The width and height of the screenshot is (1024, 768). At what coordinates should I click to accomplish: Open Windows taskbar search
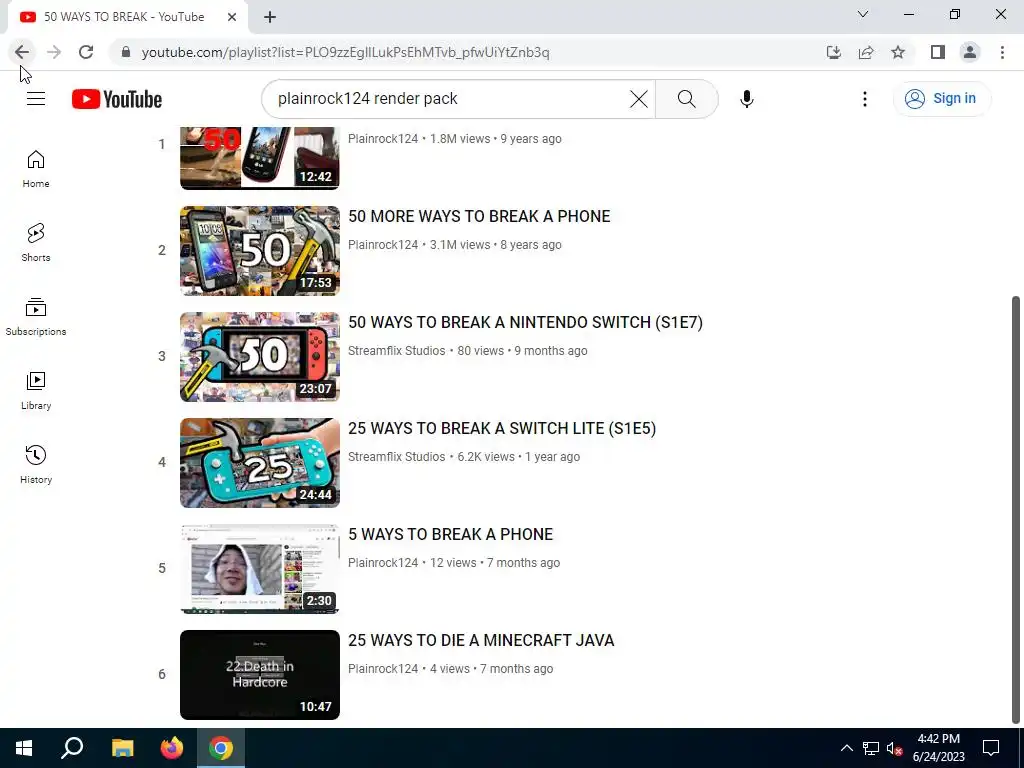click(72, 748)
